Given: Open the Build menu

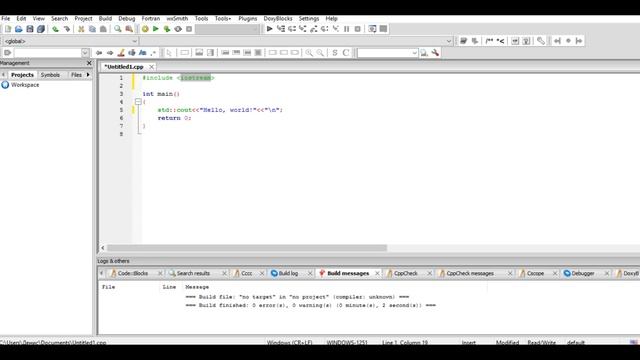Looking at the screenshot, I should [105, 19].
